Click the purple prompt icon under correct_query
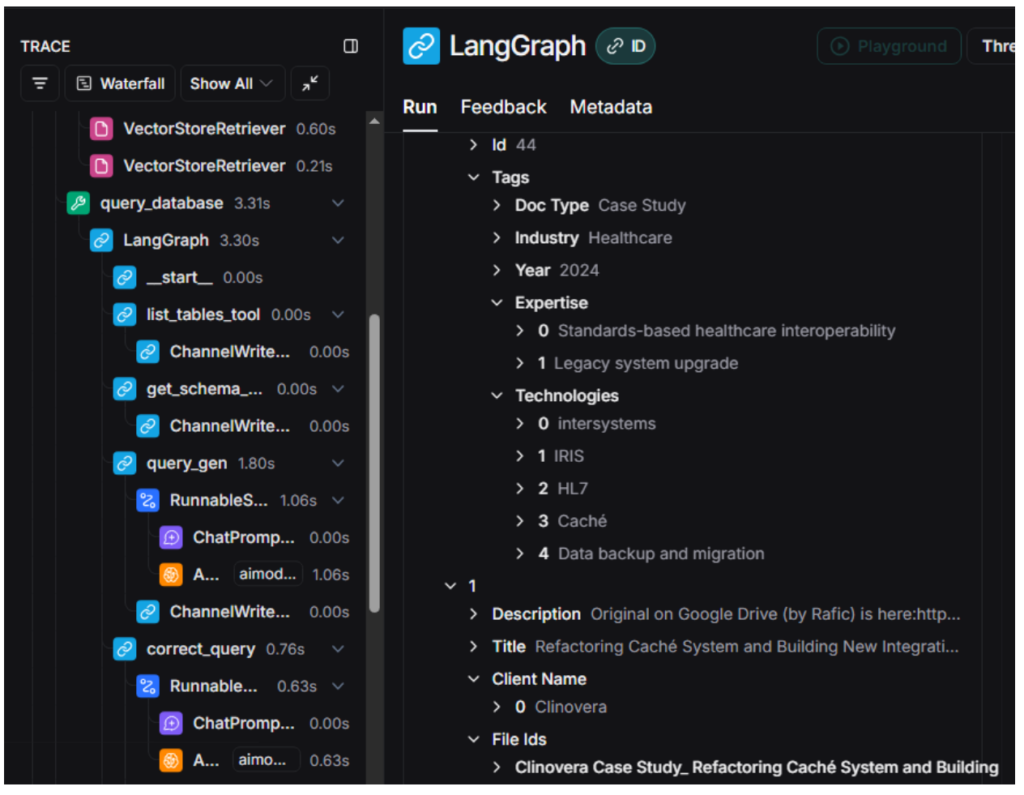 (171, 724)
